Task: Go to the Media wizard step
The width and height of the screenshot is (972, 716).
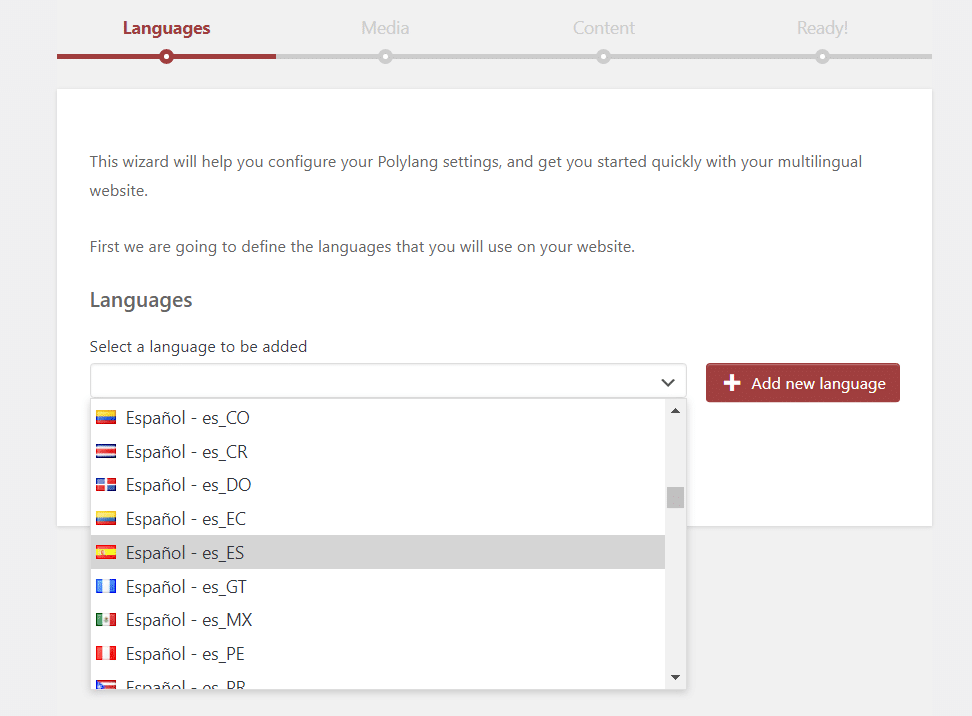Action: 385,29
